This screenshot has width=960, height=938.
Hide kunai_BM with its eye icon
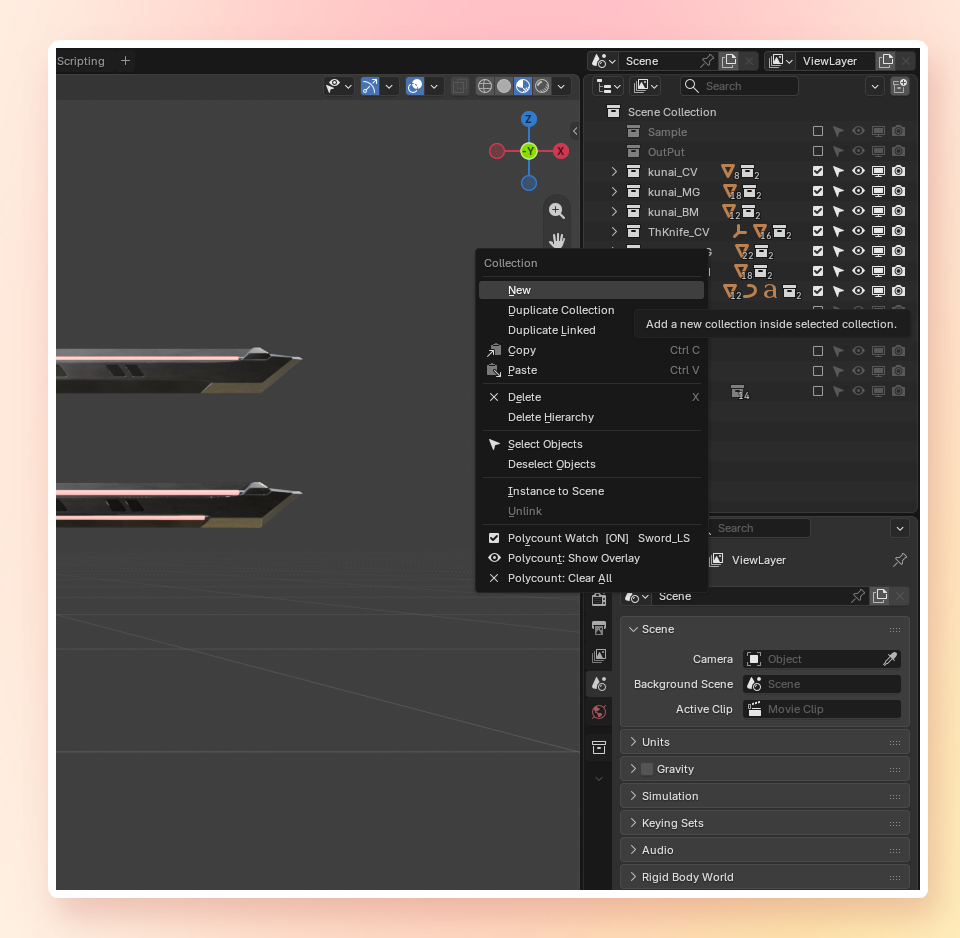coord(858,211)
